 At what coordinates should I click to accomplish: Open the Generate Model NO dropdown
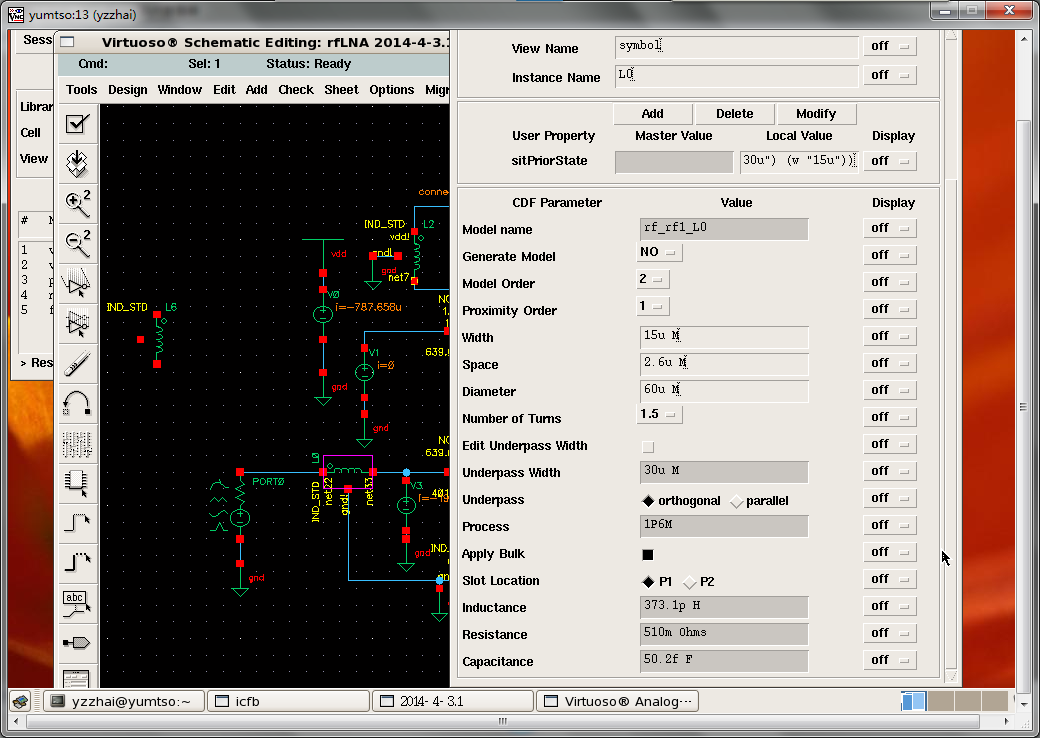(x=661, y=252)
